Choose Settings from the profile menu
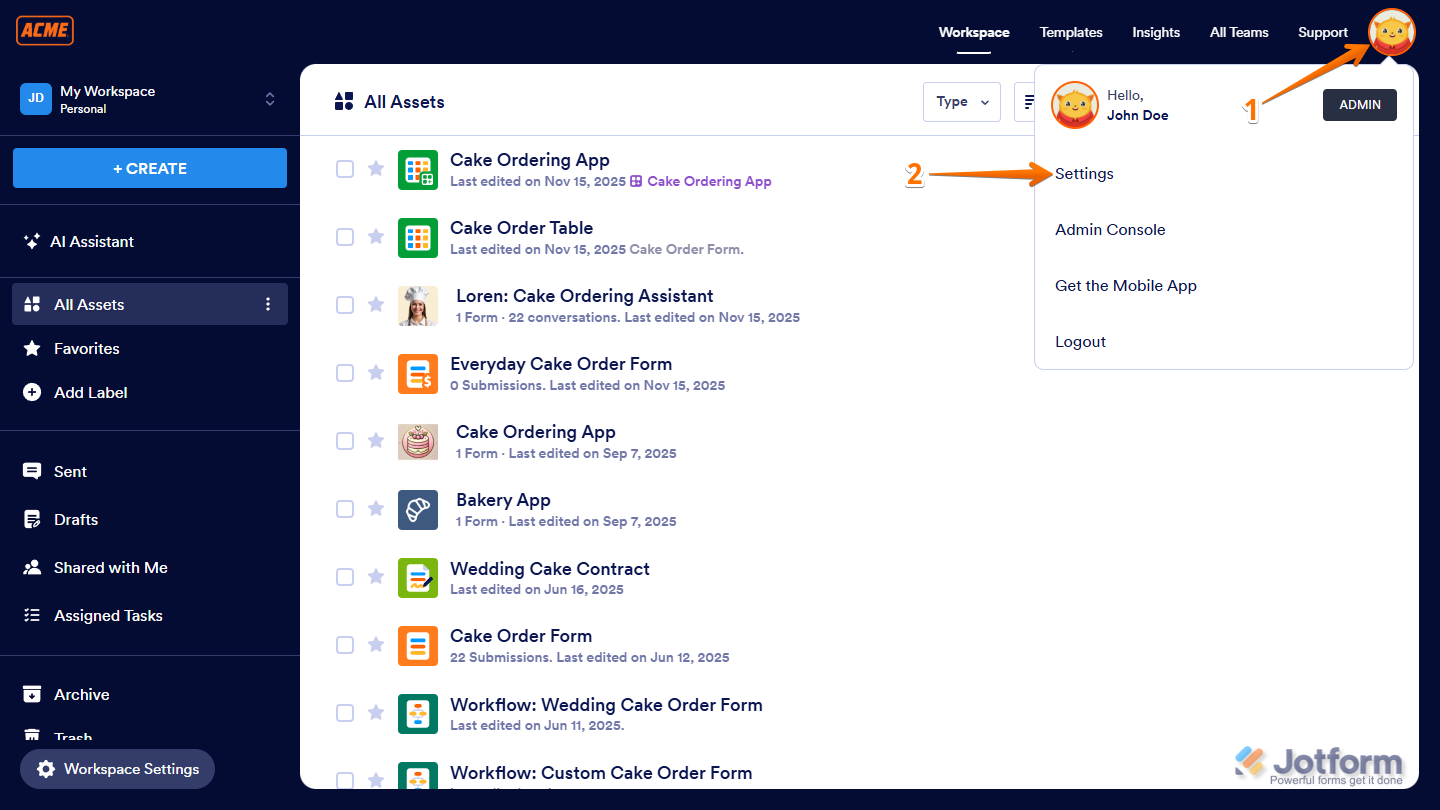The width and height of the screenshot is (1440, 810). pyautogui.click(x=1084, y=173)
